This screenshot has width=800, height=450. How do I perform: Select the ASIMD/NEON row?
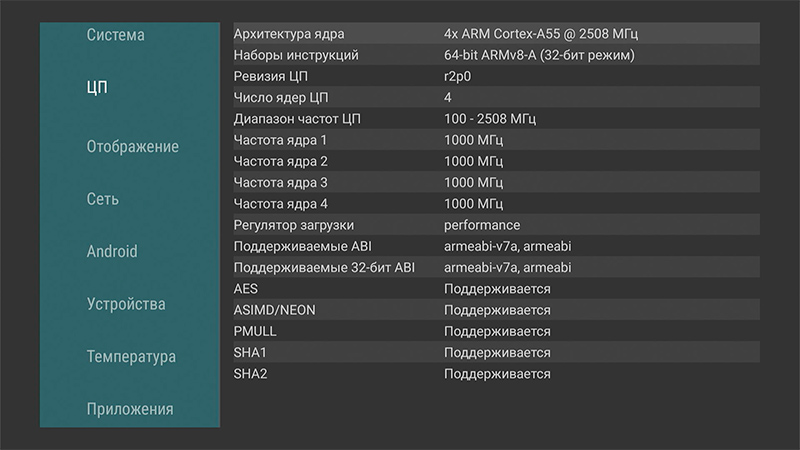[495, 310]
